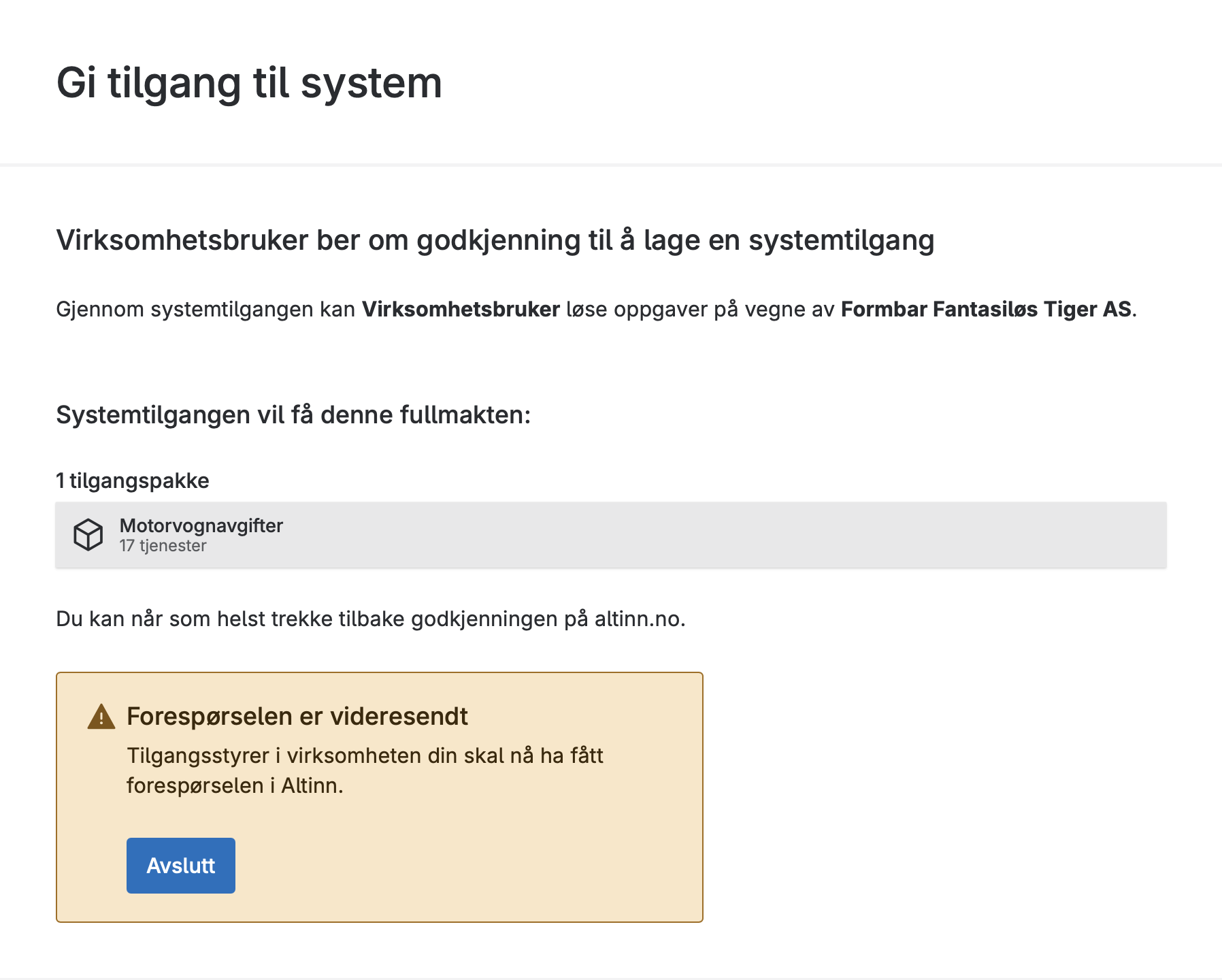This screenshot has height=980, width=1222.
Task: Click the heading about Virksomhetsbruker requesting godkjenning
Action: click(x=495, y=240)
